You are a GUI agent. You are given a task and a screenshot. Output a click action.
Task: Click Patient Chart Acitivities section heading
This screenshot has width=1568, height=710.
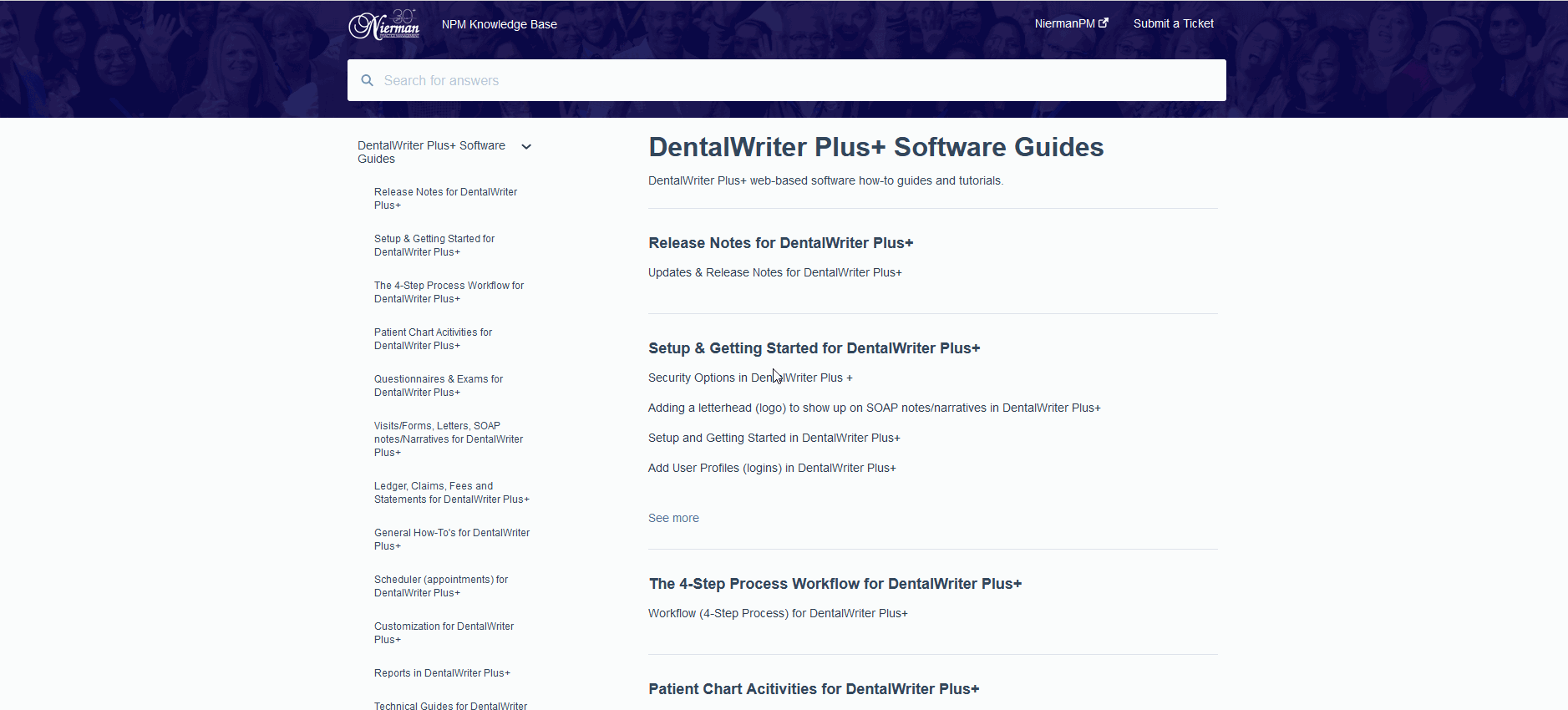pyautogui.click(x=814, y=689)
